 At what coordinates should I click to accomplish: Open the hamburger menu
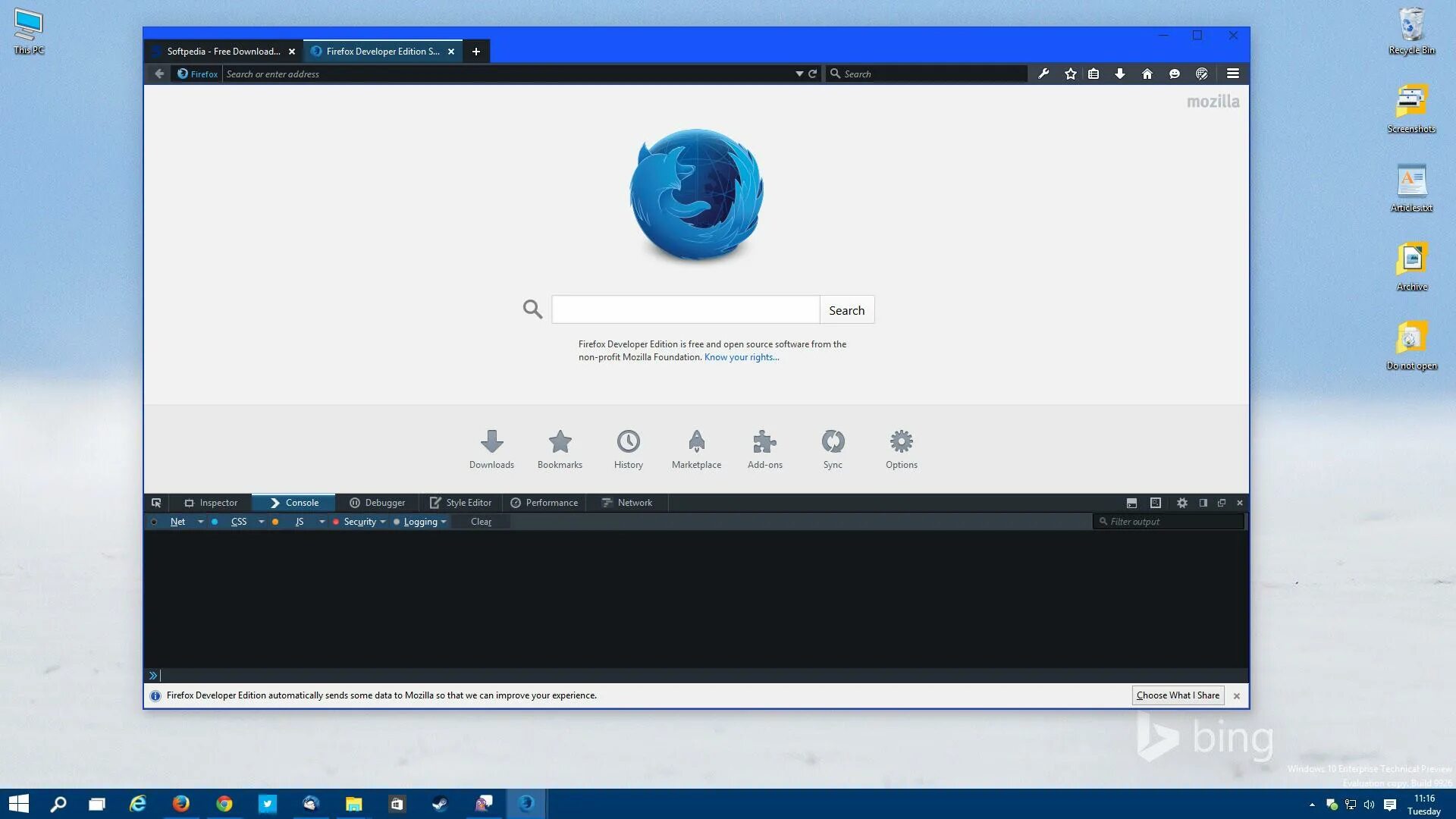coord(1233,74)
